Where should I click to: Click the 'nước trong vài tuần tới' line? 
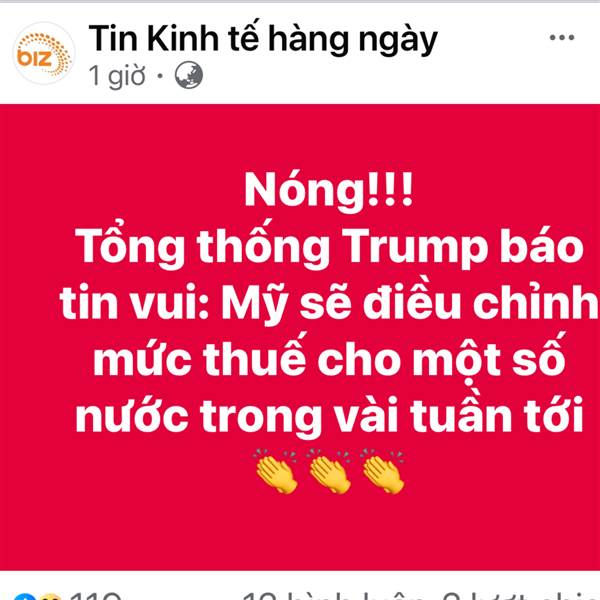[329, 414]
